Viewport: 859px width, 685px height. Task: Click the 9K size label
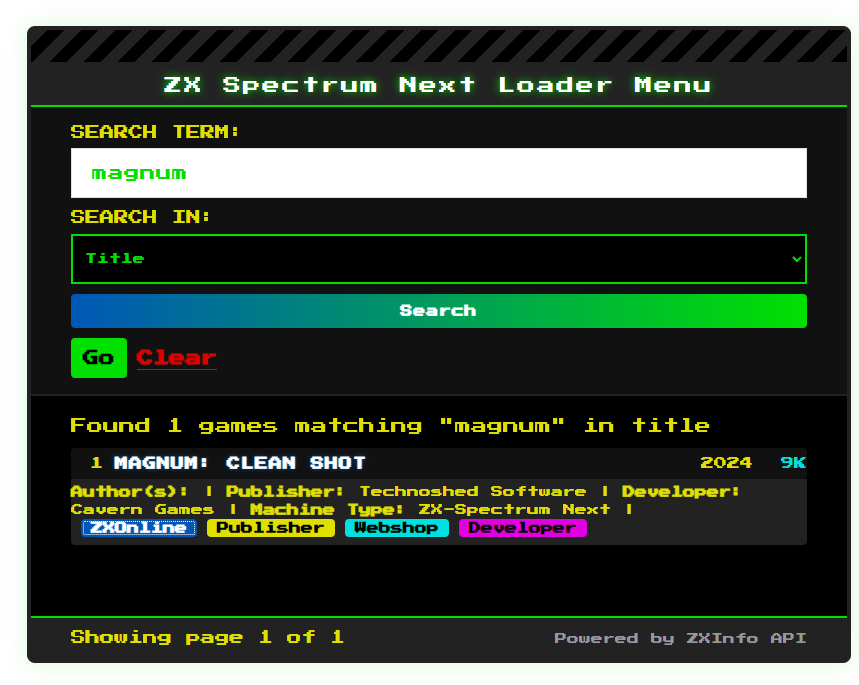click(792, 463)
